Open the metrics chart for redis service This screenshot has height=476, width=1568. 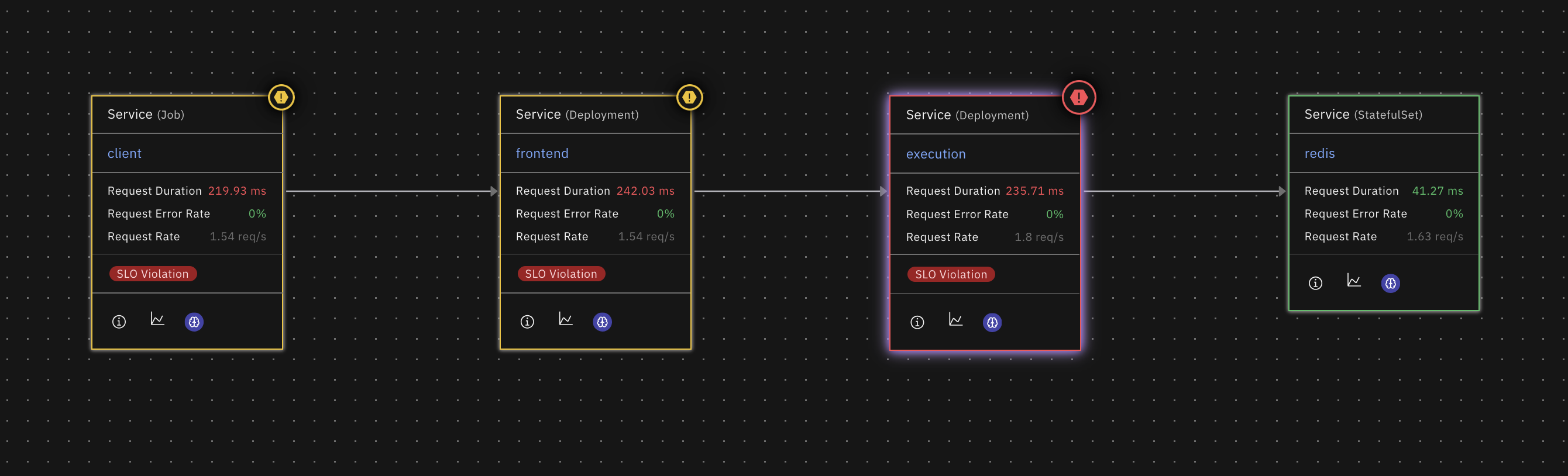tap(1354, 281)
